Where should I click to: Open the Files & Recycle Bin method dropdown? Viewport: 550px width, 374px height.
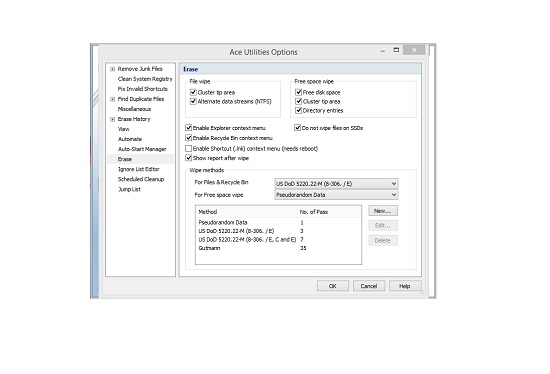336,183
